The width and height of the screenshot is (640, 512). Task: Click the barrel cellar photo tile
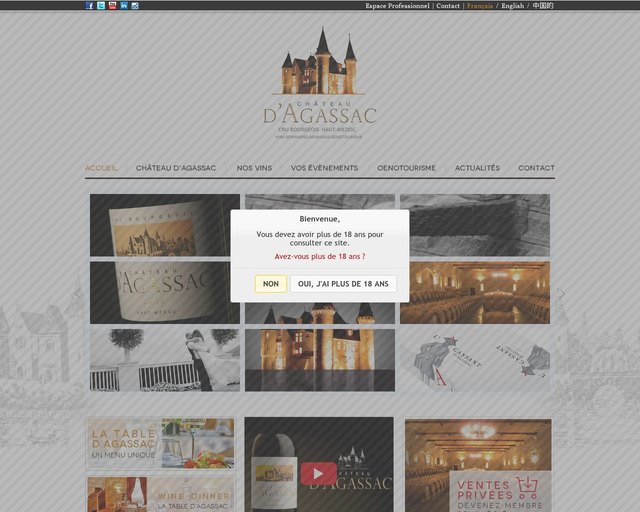click(475, 293)
